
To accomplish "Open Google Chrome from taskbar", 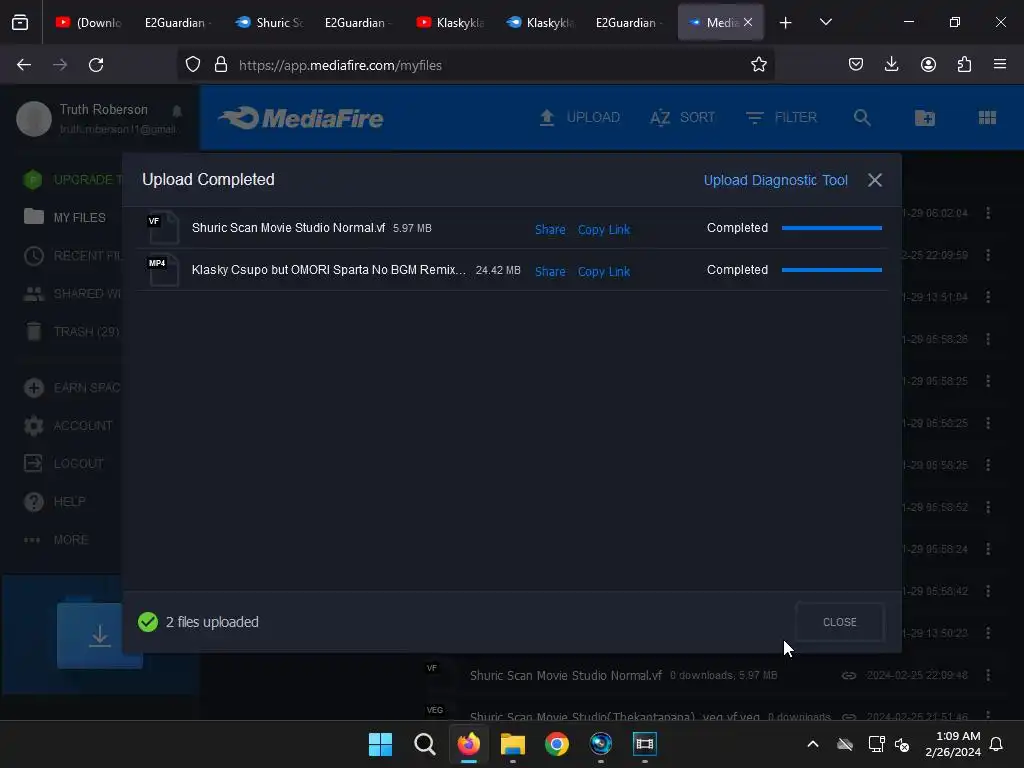I will 556,744.
